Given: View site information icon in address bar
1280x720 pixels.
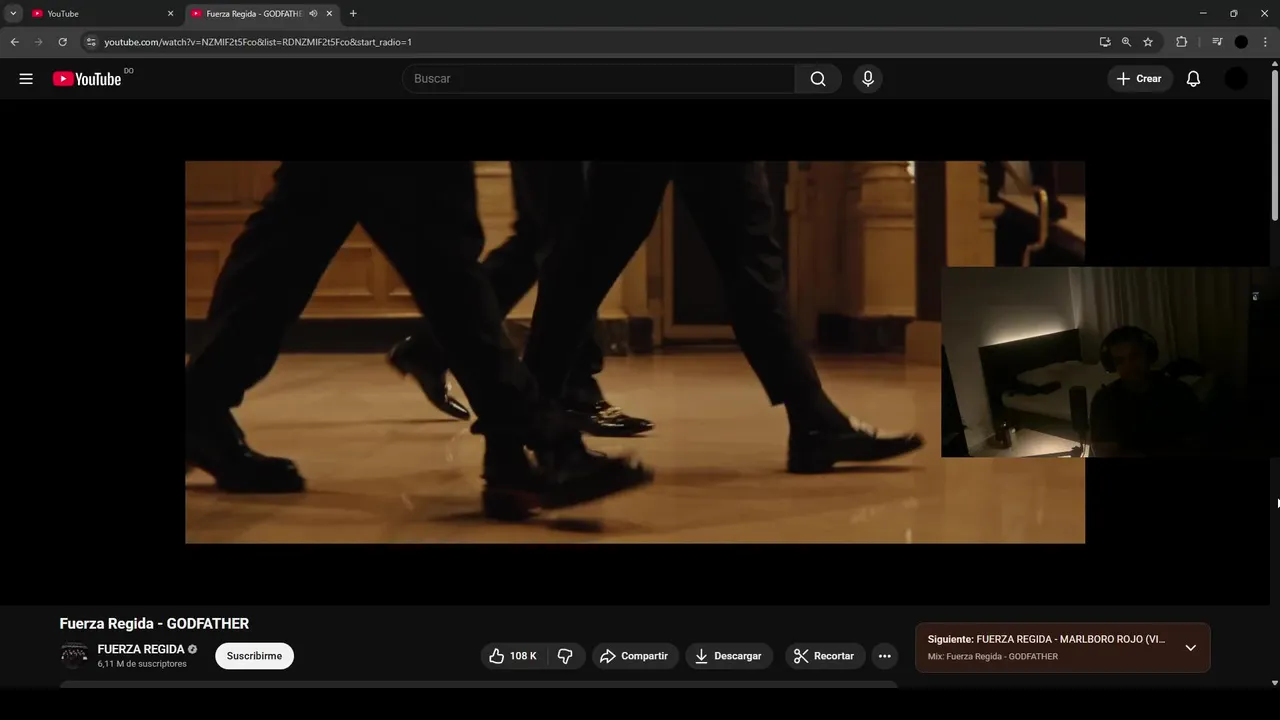Looking at the screenshot, I should (91, 42).
